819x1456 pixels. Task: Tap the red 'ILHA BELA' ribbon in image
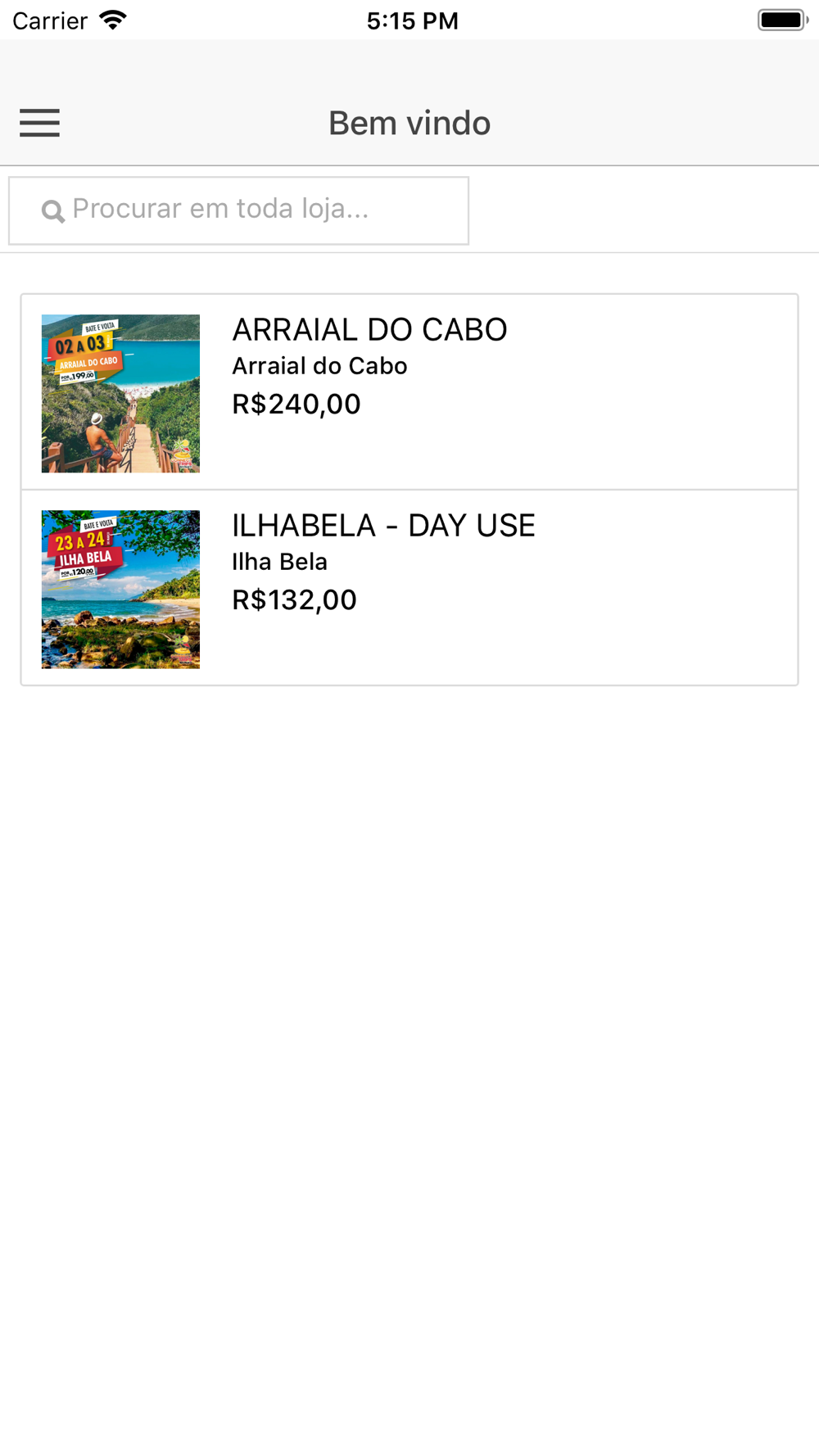tap(87, 559)
